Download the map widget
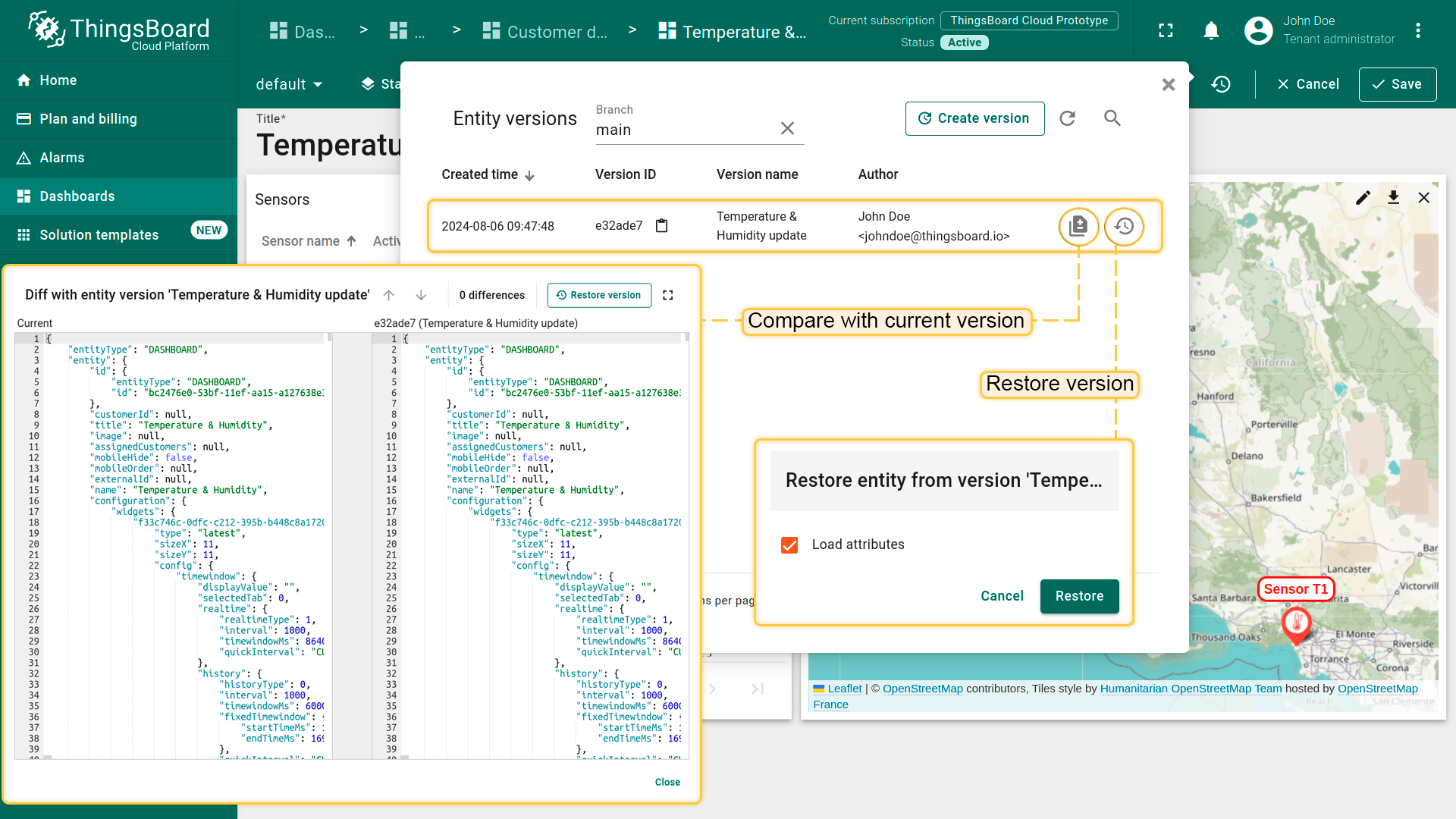Viewport: 1456px width, 819px height. [x=1393, y=198]
